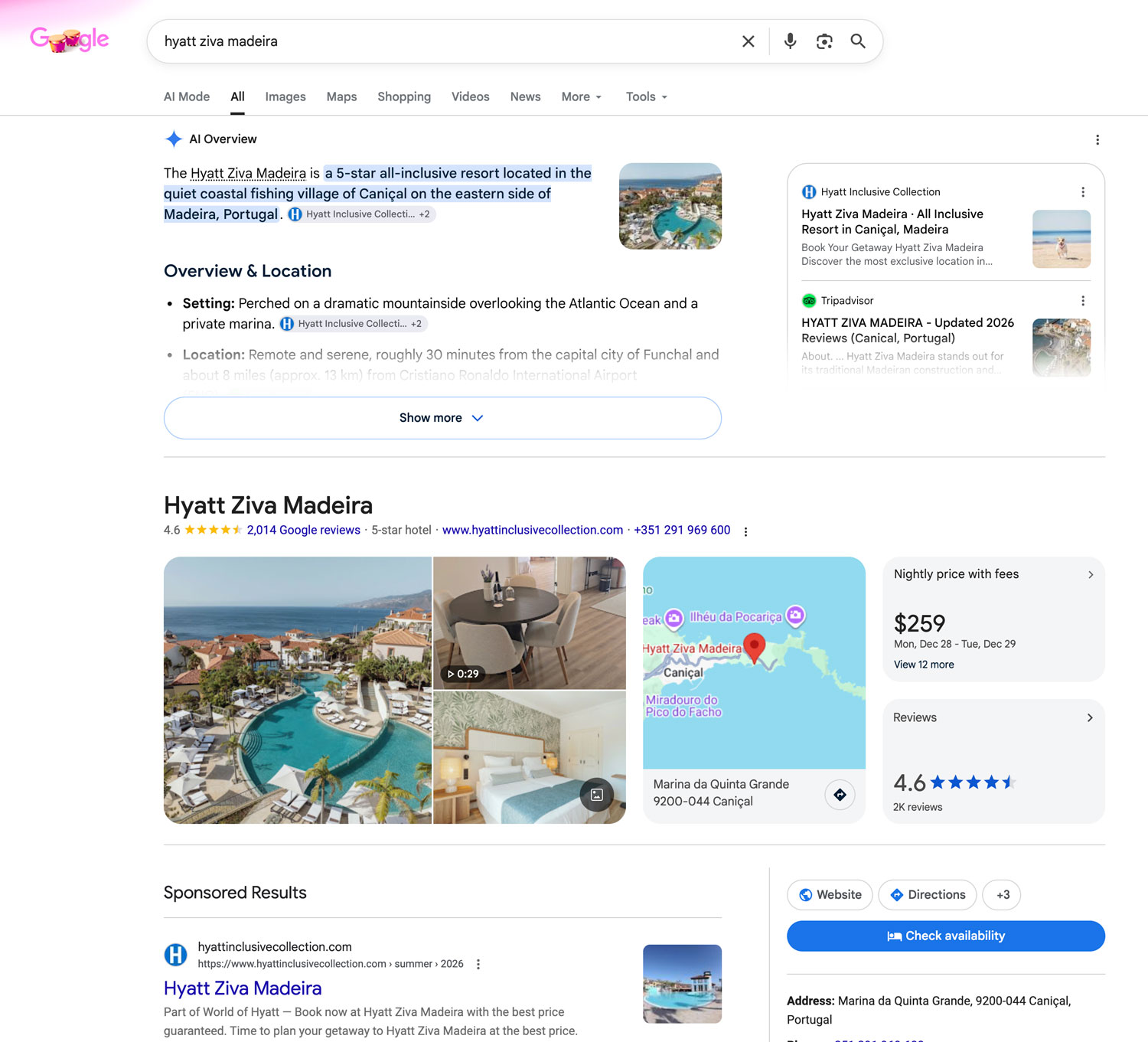The image size is (1148, 1042).
Task: Open the bedroom photo with twin beds
Action: click(530, 758)
